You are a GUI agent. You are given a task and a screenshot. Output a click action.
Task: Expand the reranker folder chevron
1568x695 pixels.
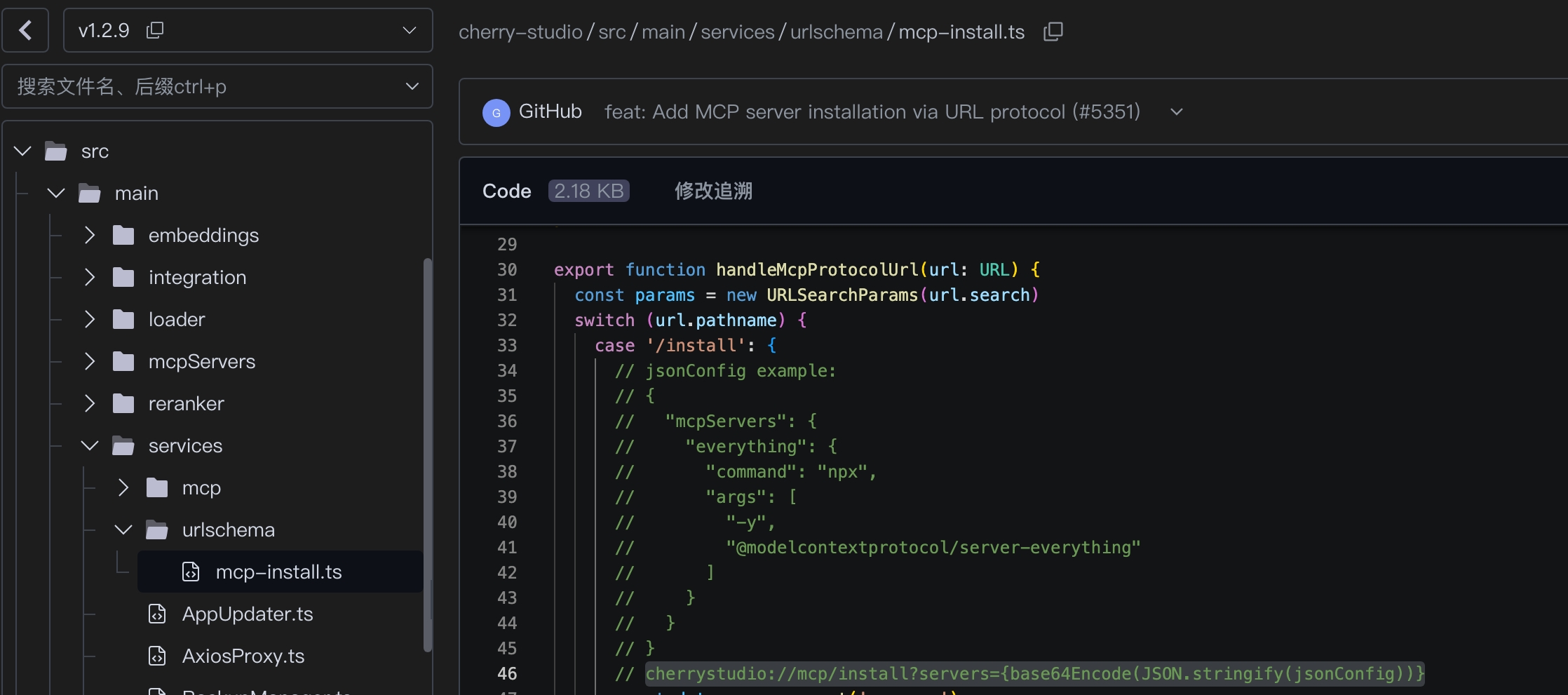(x=90, y=403)
